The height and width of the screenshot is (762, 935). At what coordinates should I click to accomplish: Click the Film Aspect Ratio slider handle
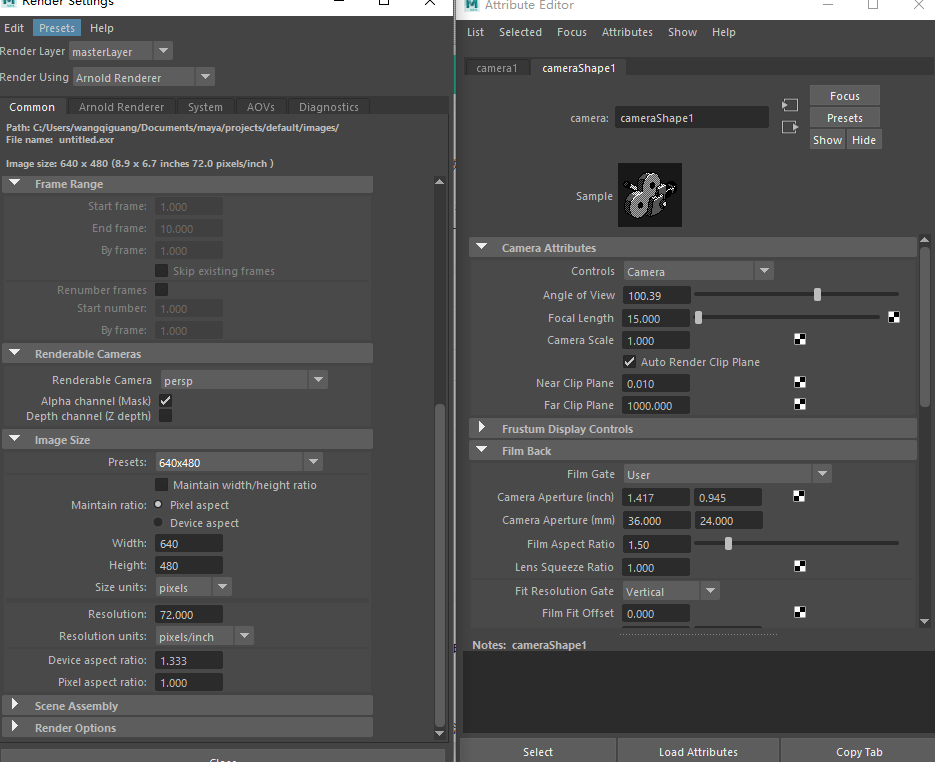click(728, 543)
